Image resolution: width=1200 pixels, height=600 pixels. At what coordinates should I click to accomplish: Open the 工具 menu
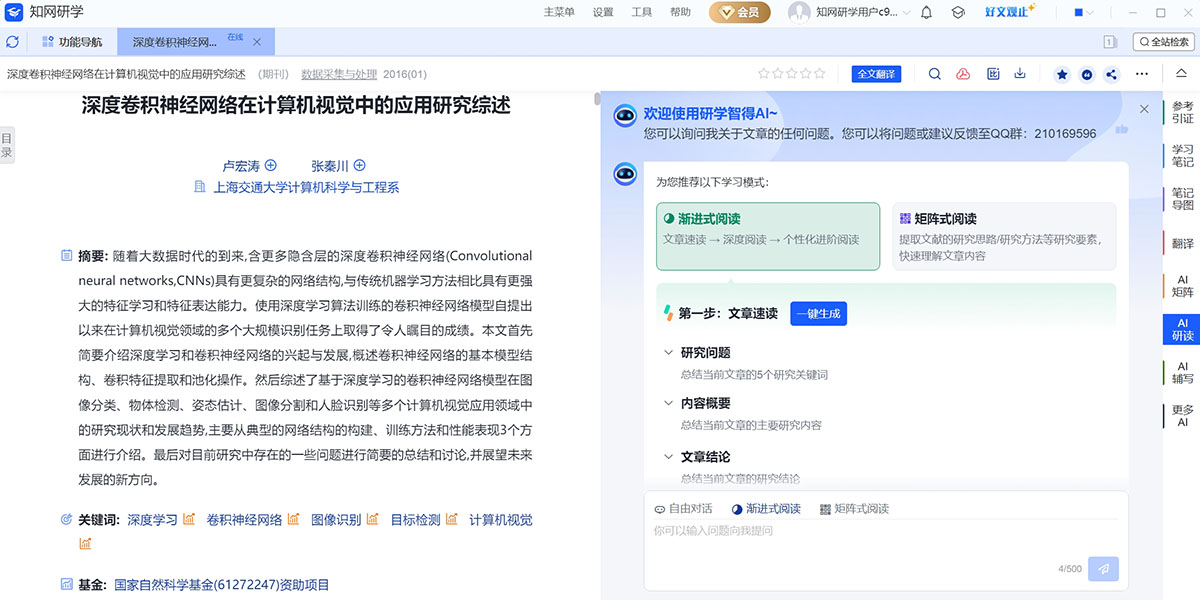click(642, 13)
